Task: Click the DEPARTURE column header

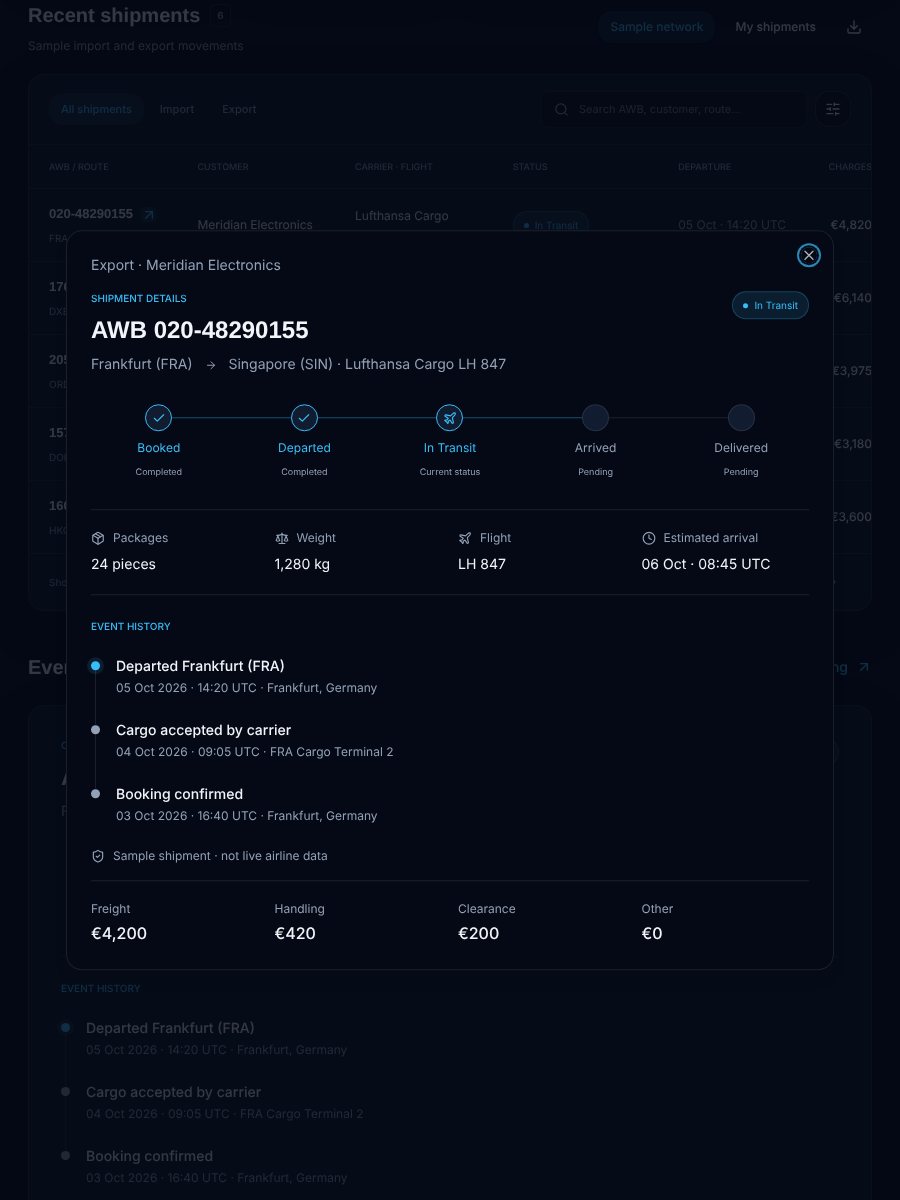Action: [704, 167]
